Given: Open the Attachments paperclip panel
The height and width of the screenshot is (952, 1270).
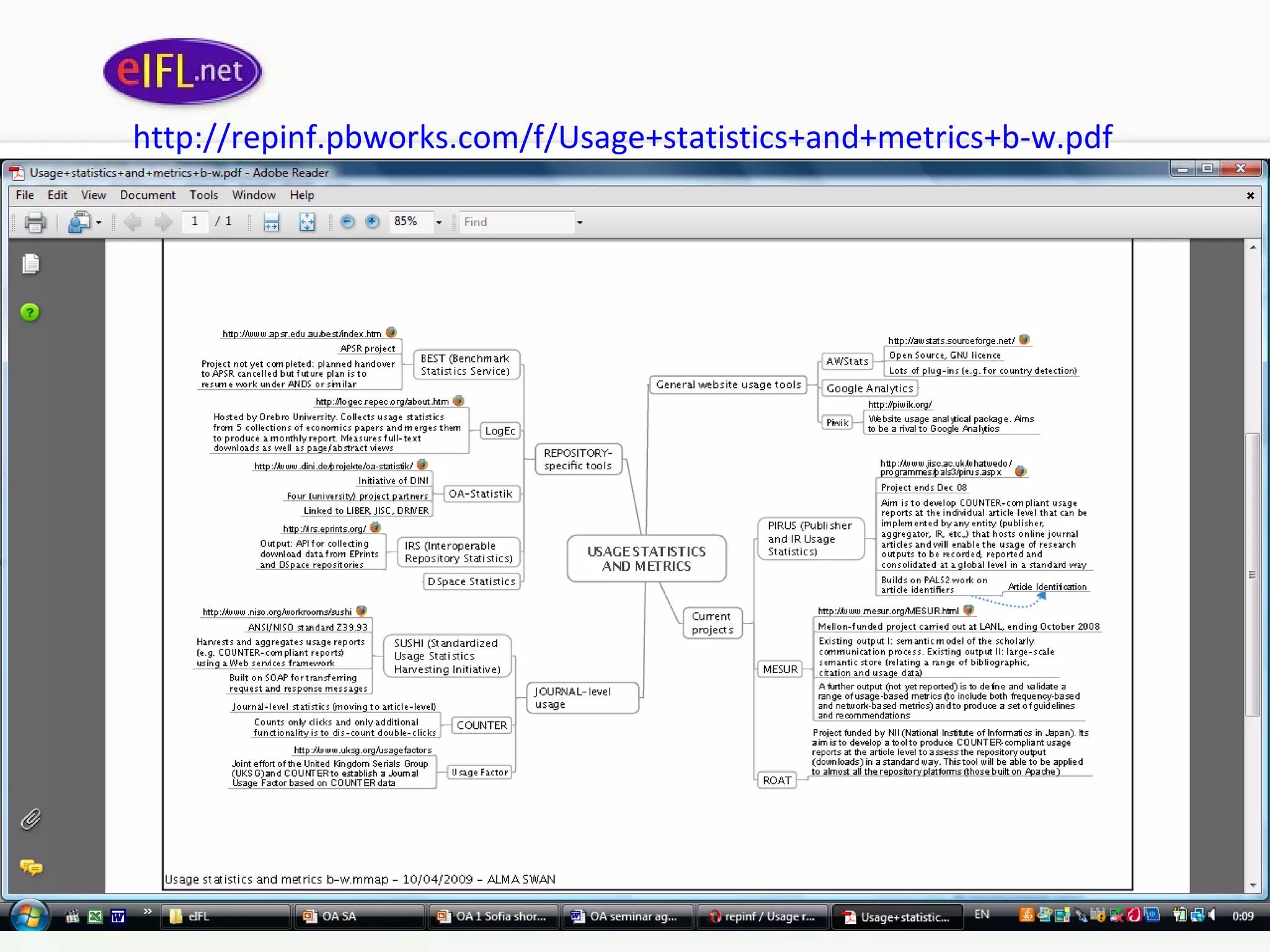Looking at the screenshot, I should (30, 819).
